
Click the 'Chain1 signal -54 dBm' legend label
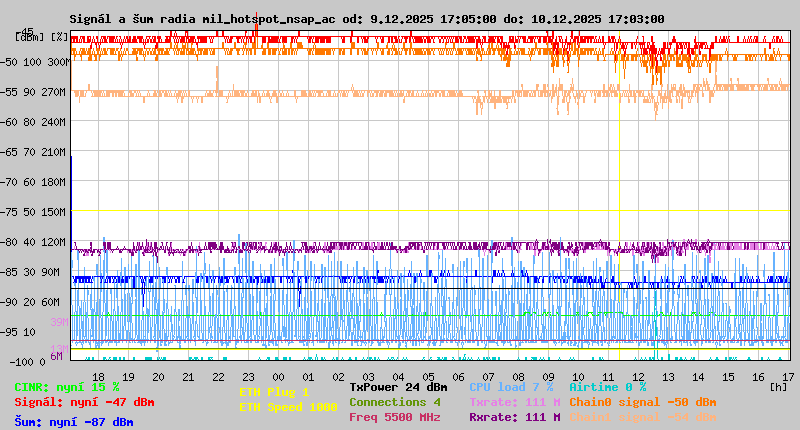(643, 417)
